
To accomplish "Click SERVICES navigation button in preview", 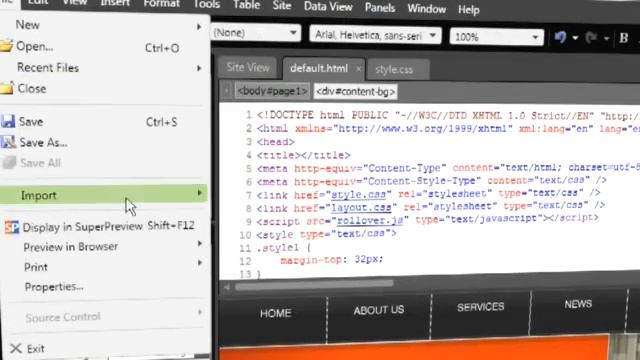I will pos(480,307).
